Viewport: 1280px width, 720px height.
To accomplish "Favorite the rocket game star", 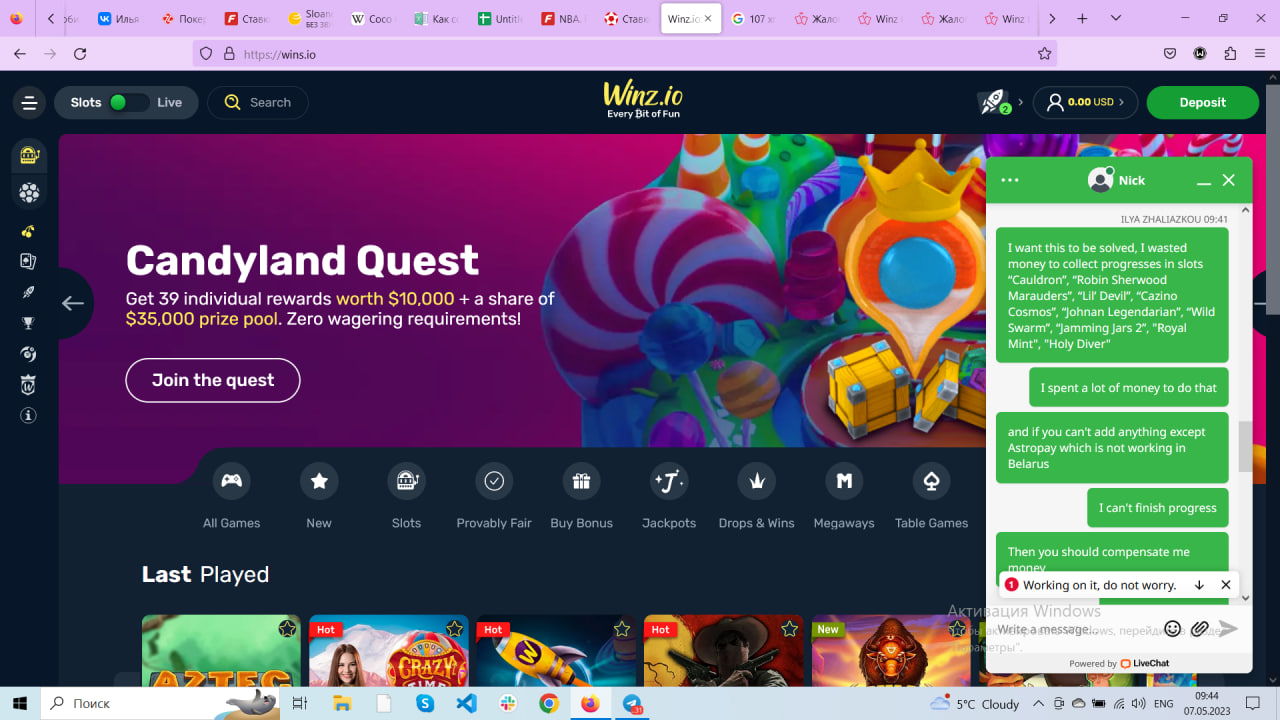I will 622,629.
